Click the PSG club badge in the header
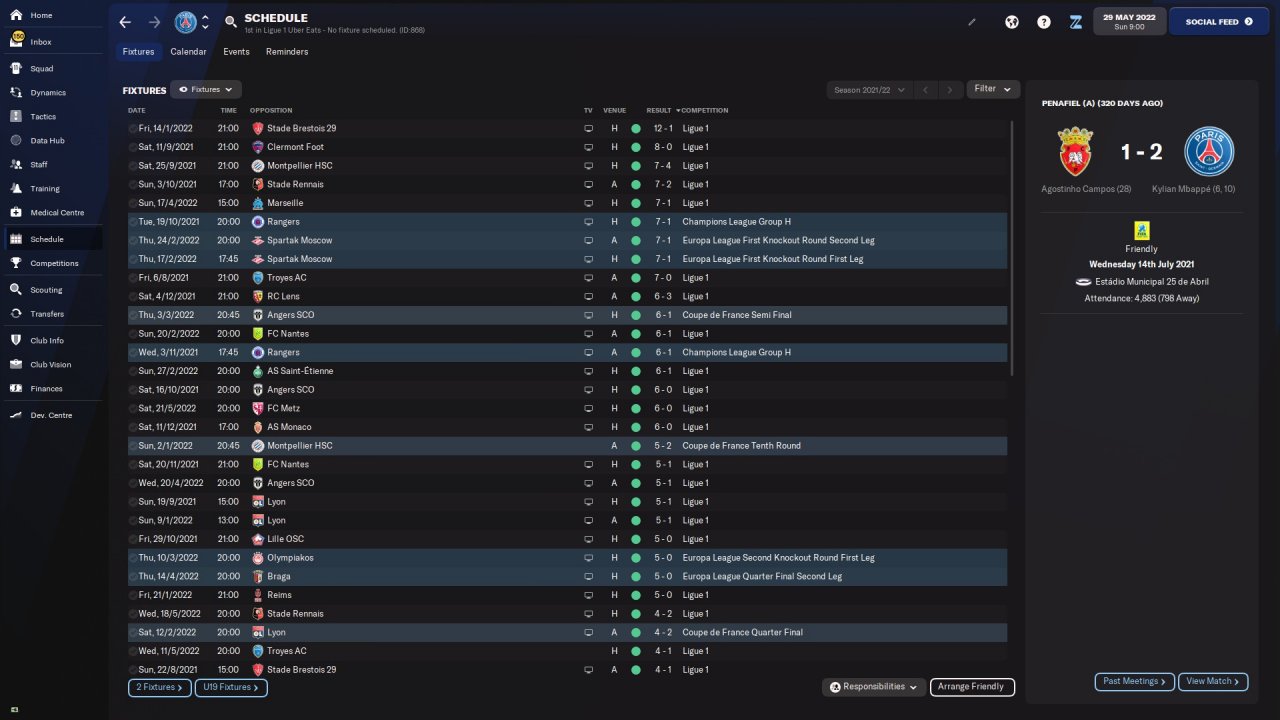The height and width of the screenshot is (720, 1280). pyautogui.click(x=186, y=22)
